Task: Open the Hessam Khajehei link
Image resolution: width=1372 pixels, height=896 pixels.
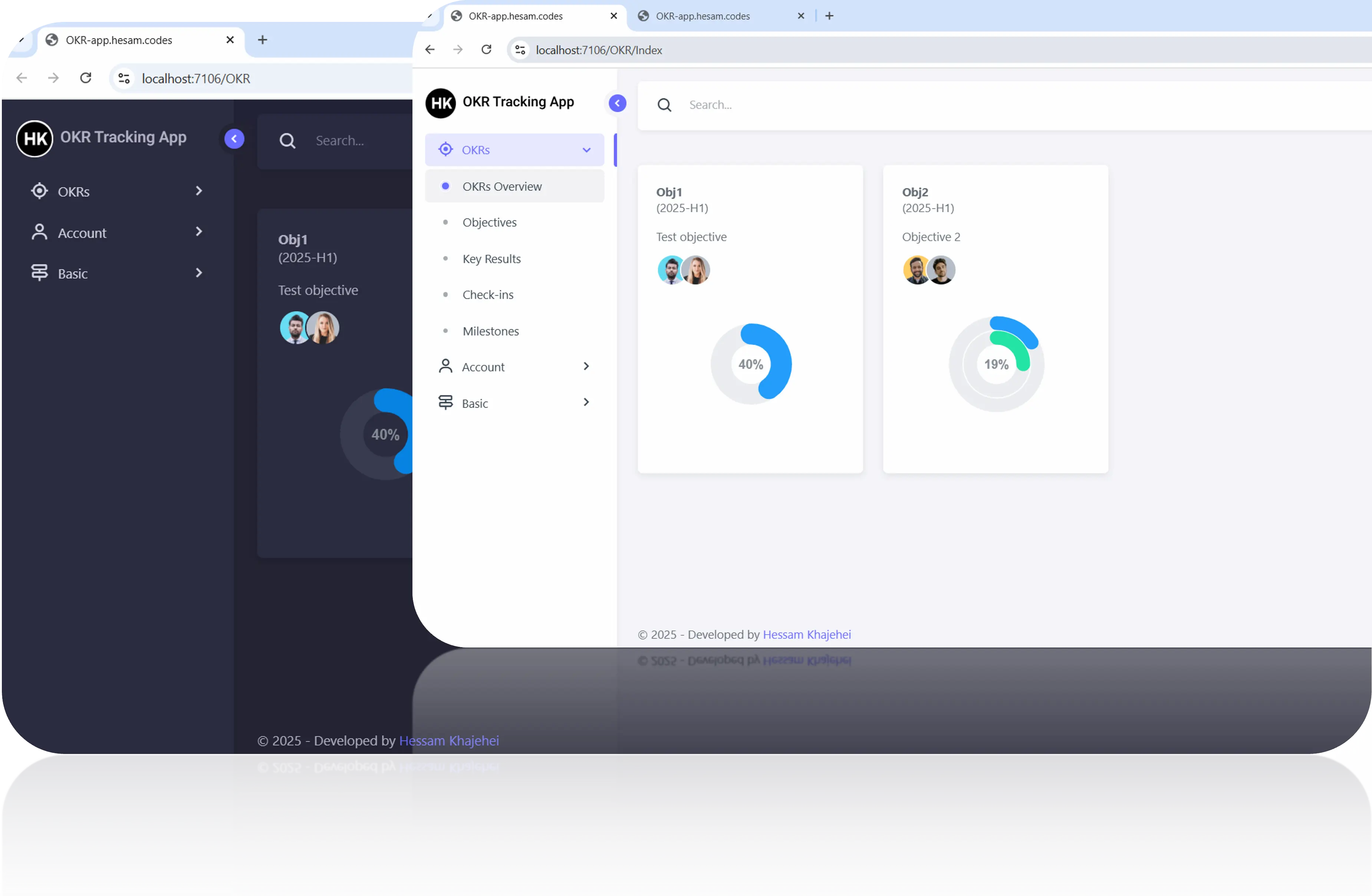Action: [806, 634]
